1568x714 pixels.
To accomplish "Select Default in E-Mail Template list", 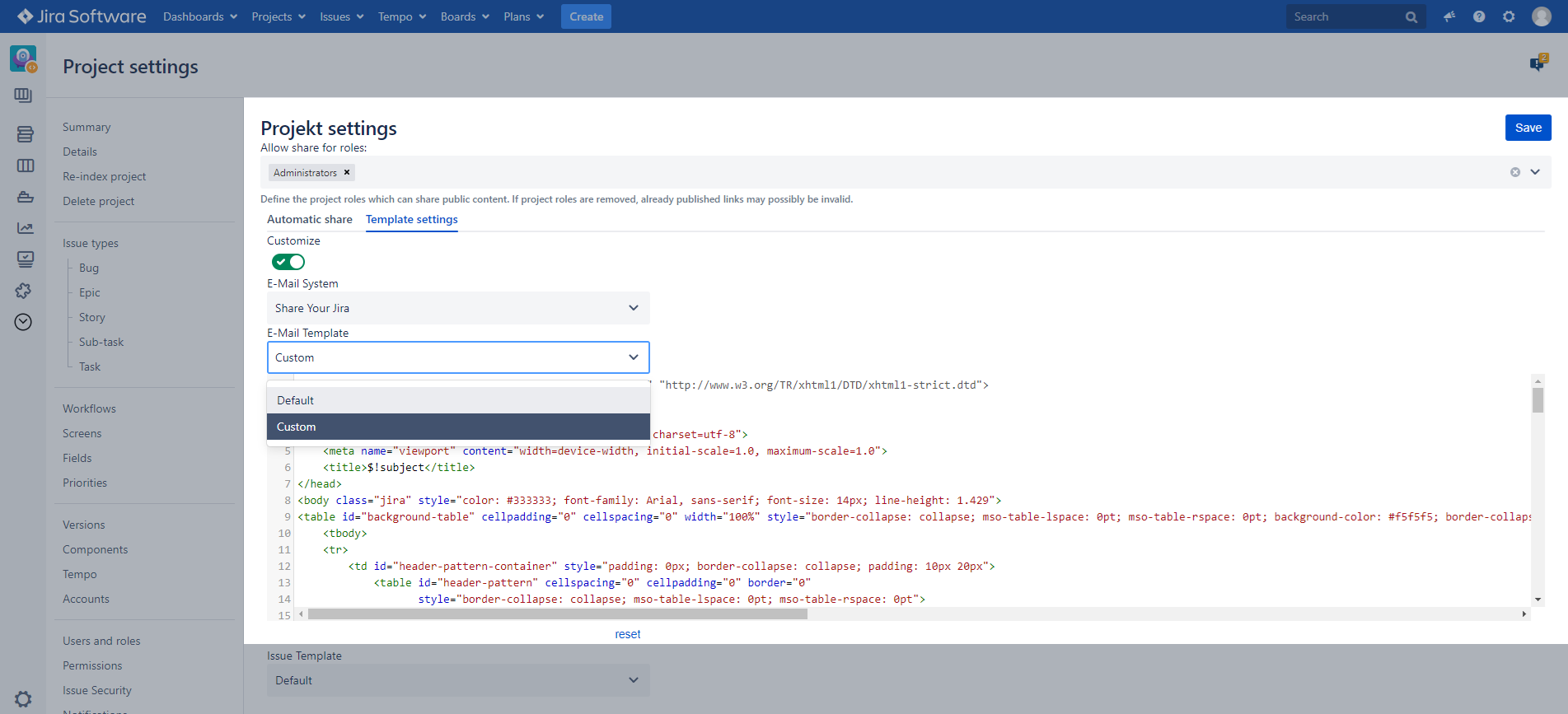I will pyautogui.click(x=458, y=400).
